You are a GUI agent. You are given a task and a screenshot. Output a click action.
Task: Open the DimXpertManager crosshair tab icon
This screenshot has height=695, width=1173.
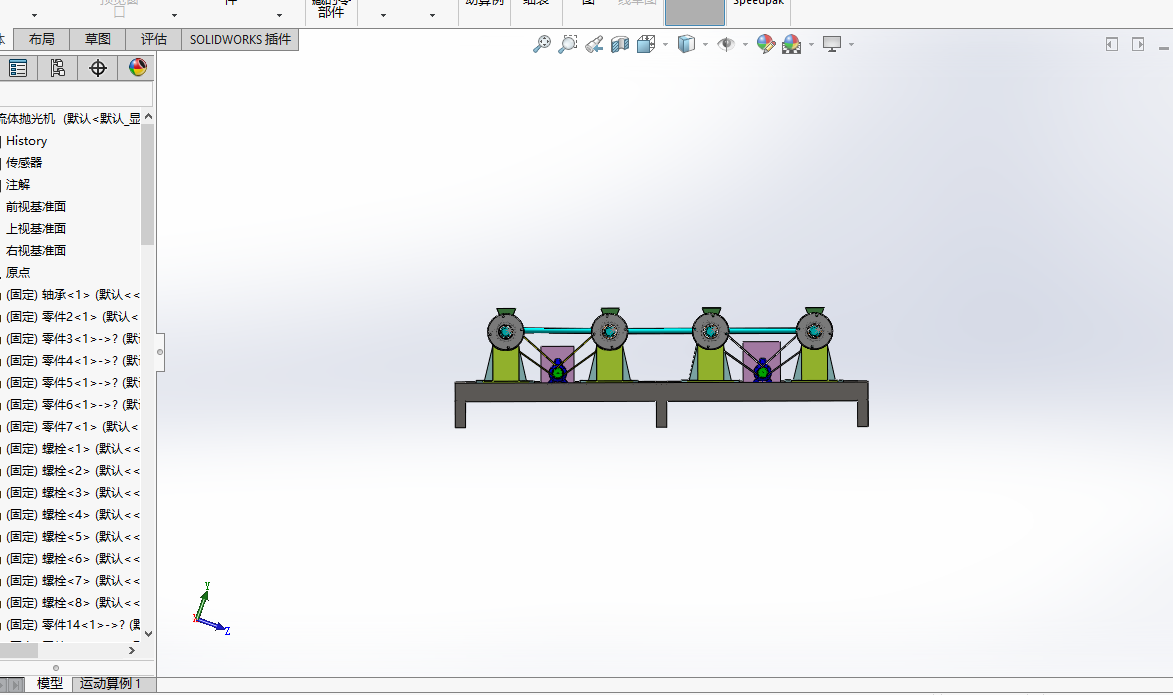(x=98, y=68)
